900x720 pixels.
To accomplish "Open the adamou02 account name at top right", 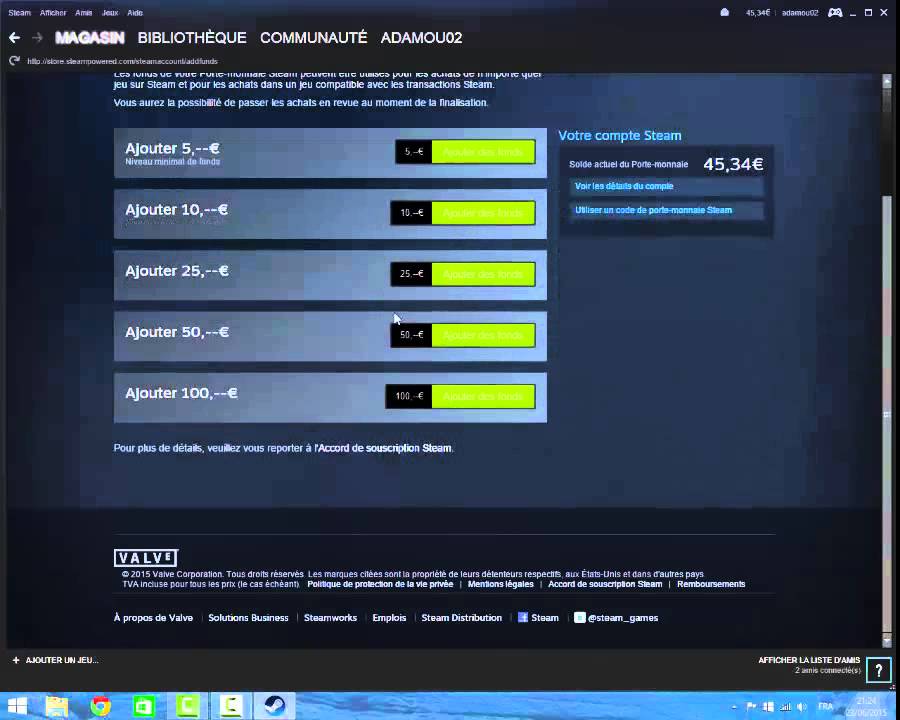I will [x=800, y=13].
